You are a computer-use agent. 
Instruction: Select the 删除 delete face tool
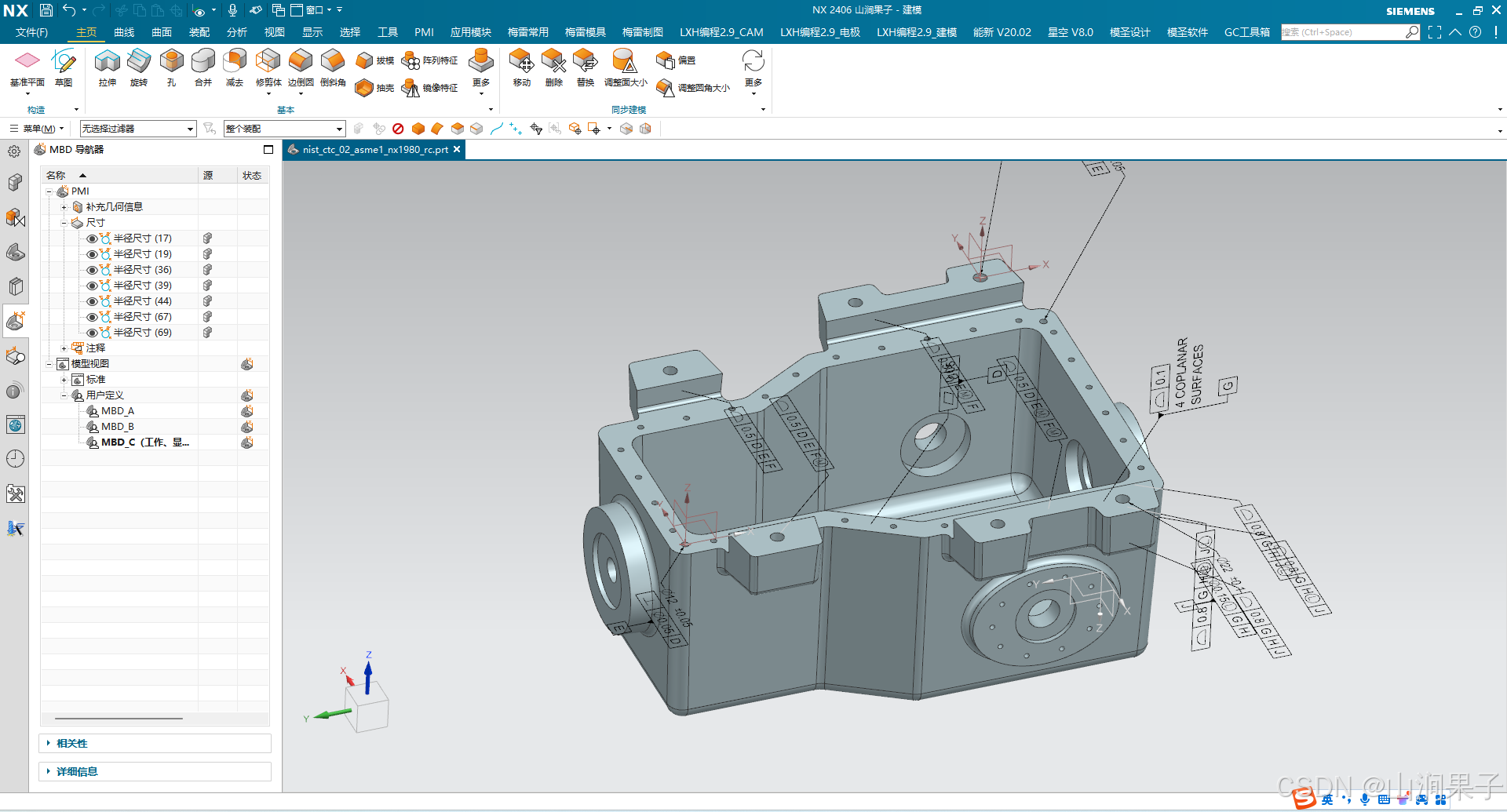click(554, 69)
